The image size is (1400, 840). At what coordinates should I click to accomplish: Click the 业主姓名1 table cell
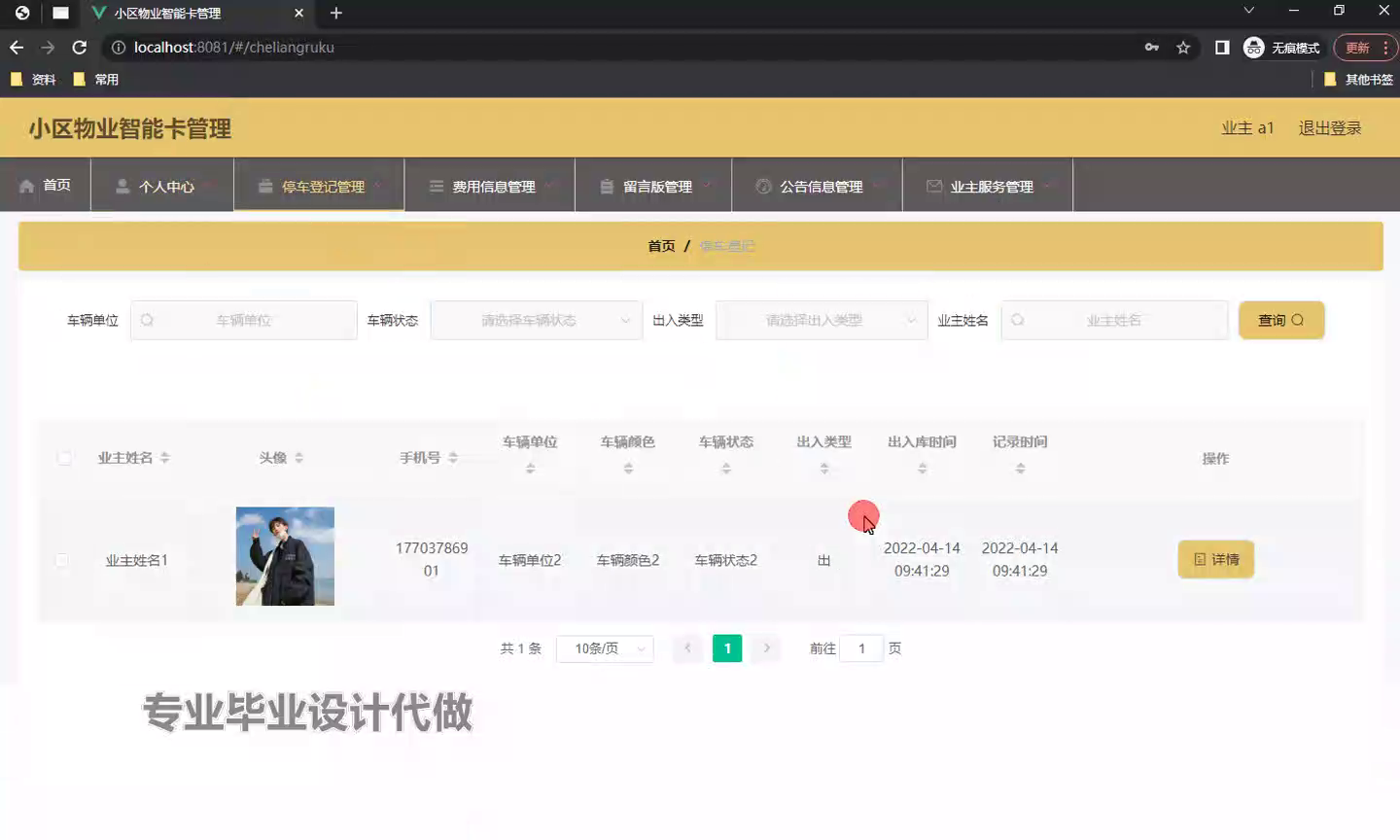click(x=137, y=560)
